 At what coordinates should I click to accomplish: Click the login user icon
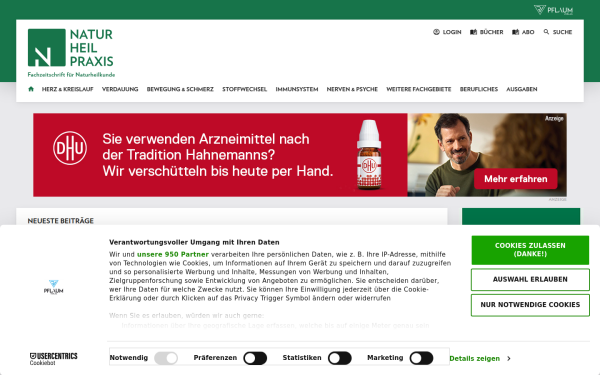click(436, 32)
